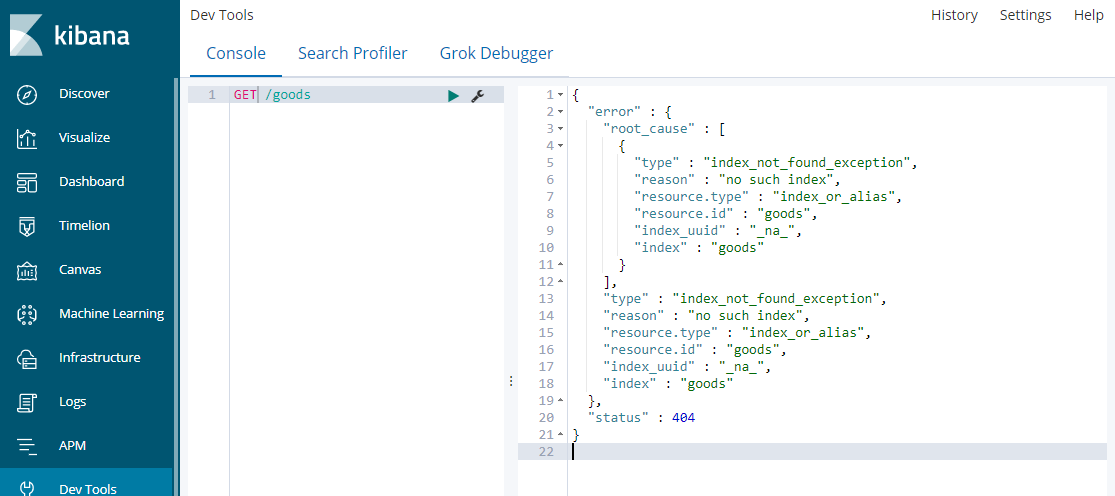
Task: Run the GET /goods request
Action: click(453, 95)
